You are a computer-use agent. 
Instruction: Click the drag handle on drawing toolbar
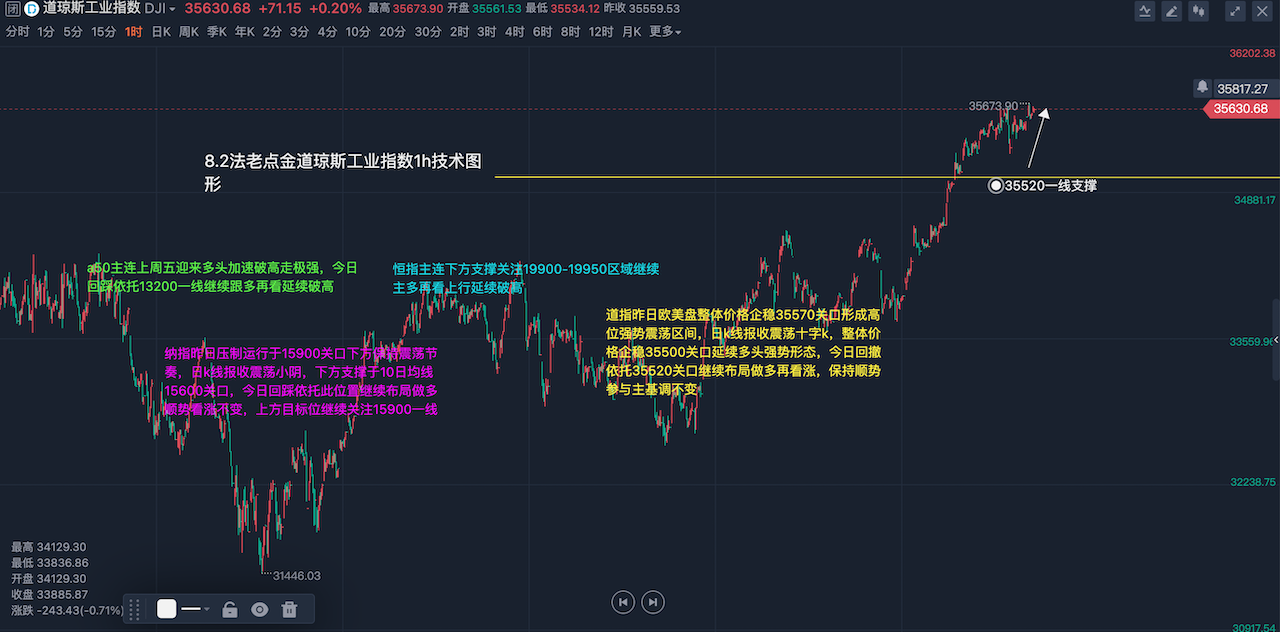[133, 609]
